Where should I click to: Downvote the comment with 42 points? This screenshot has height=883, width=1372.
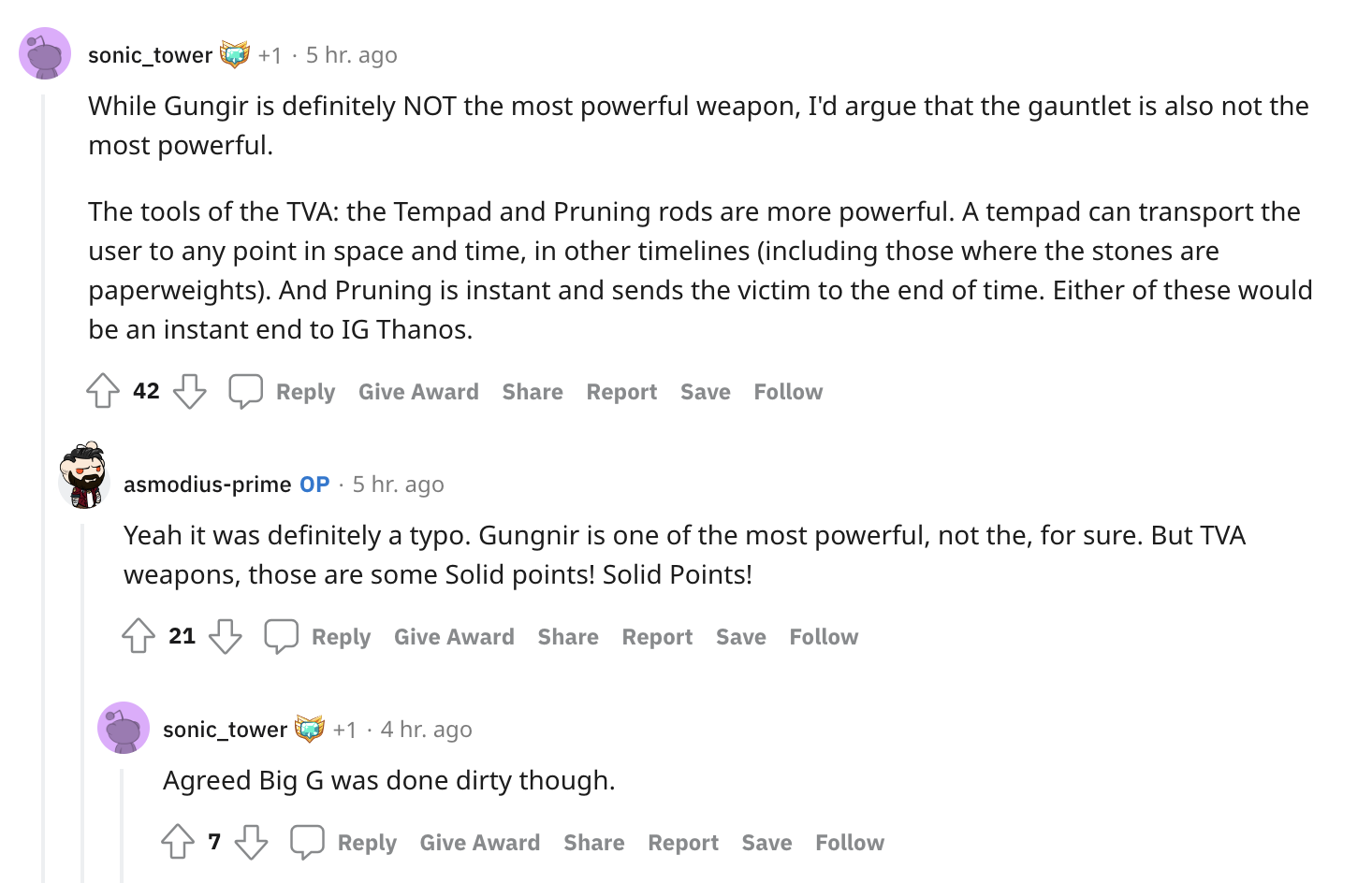pyautogui.click(x=190, y=391)
